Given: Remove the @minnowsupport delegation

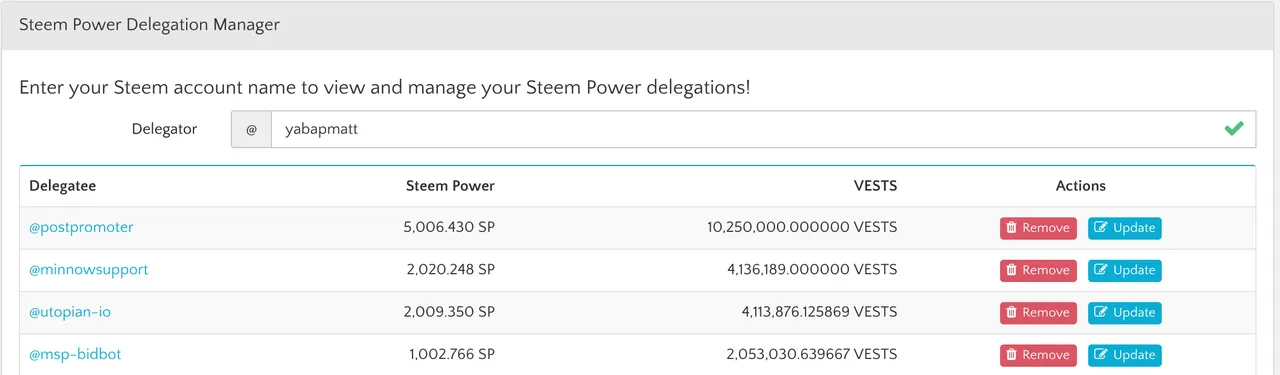Looking at the screenshot, I should coord(1038,270).
